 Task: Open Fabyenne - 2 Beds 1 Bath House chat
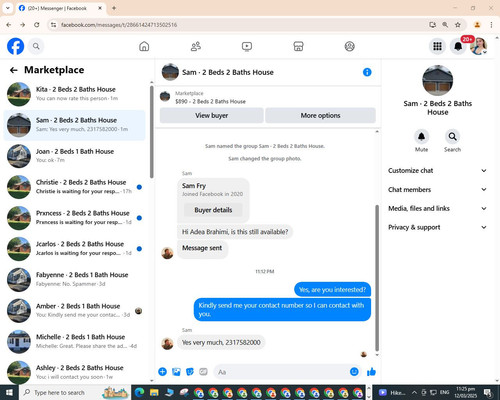[x=75, y=279]
